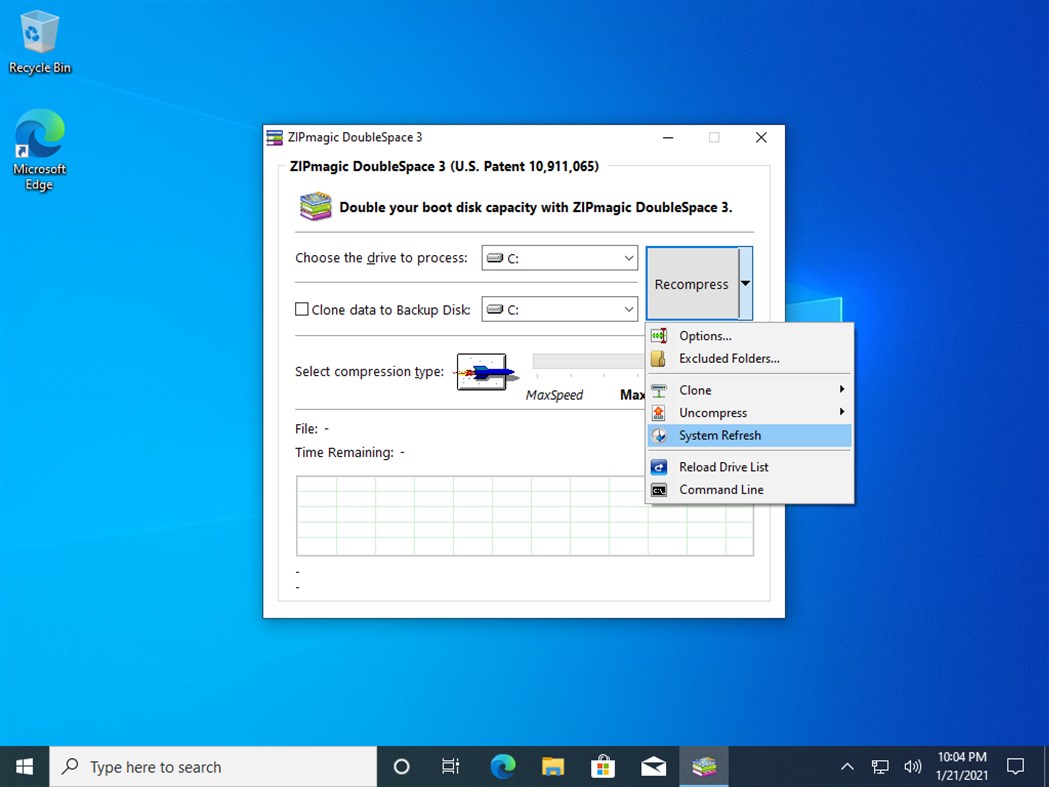Open the Backup Disk drive dropdown

tap(628, 309)
